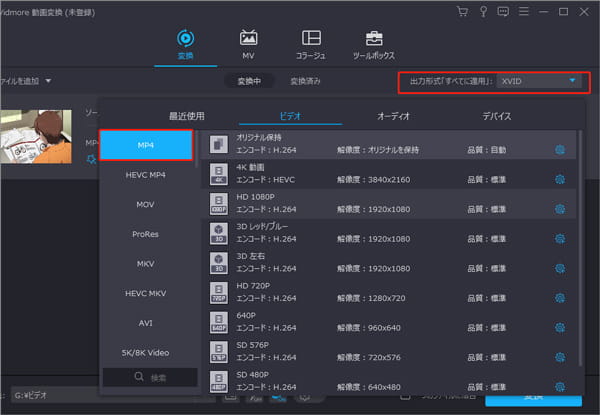The image size is (600, 415).
Task: Open settings gear for 4K 動画 preset
Action: (559, 180)
